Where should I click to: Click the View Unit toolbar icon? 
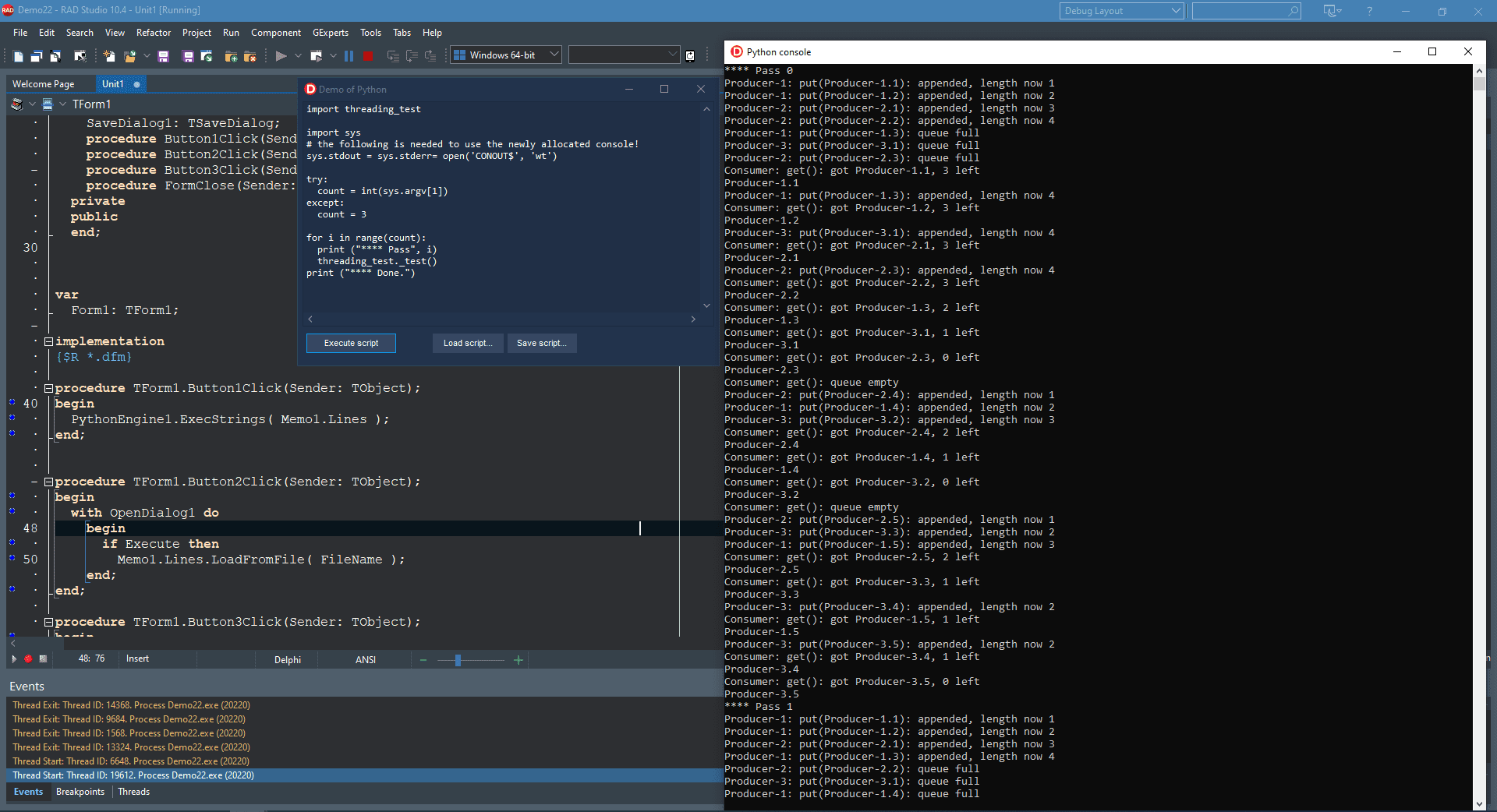tap(37, 56)
